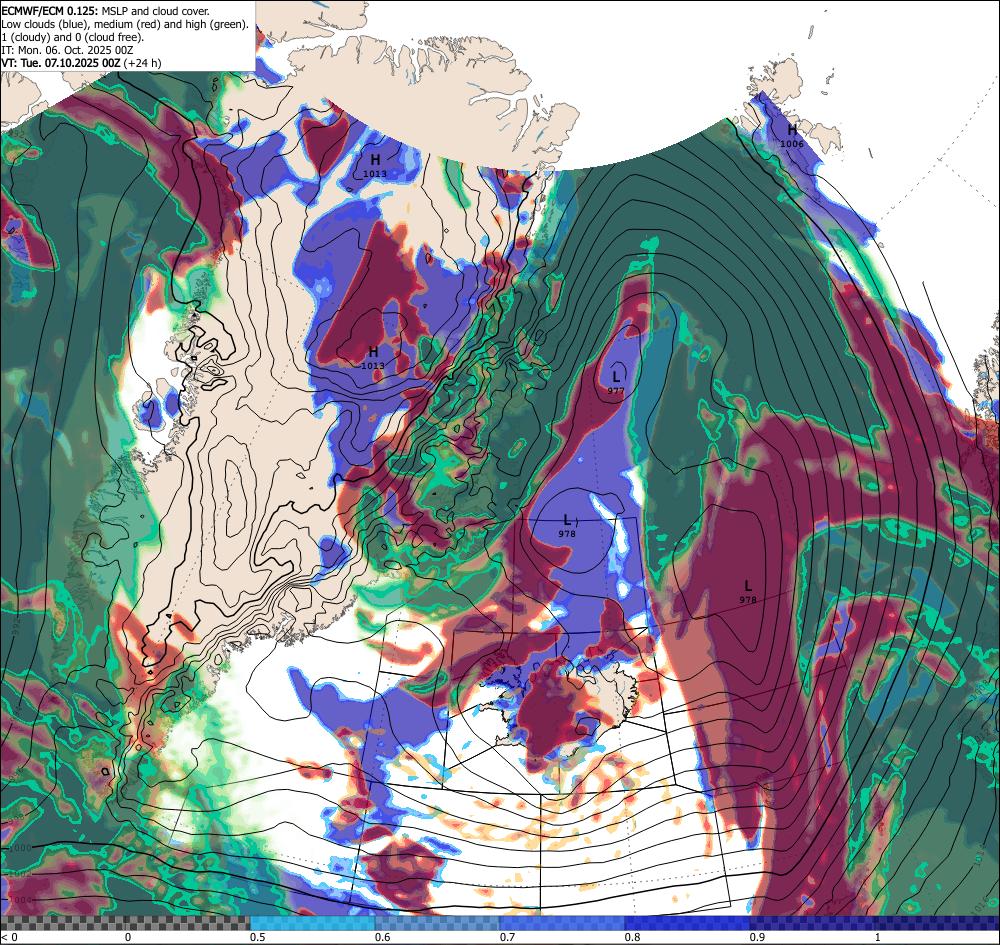
Task: Click the '0.8' legend label
Action: click(x=633, y=937)
